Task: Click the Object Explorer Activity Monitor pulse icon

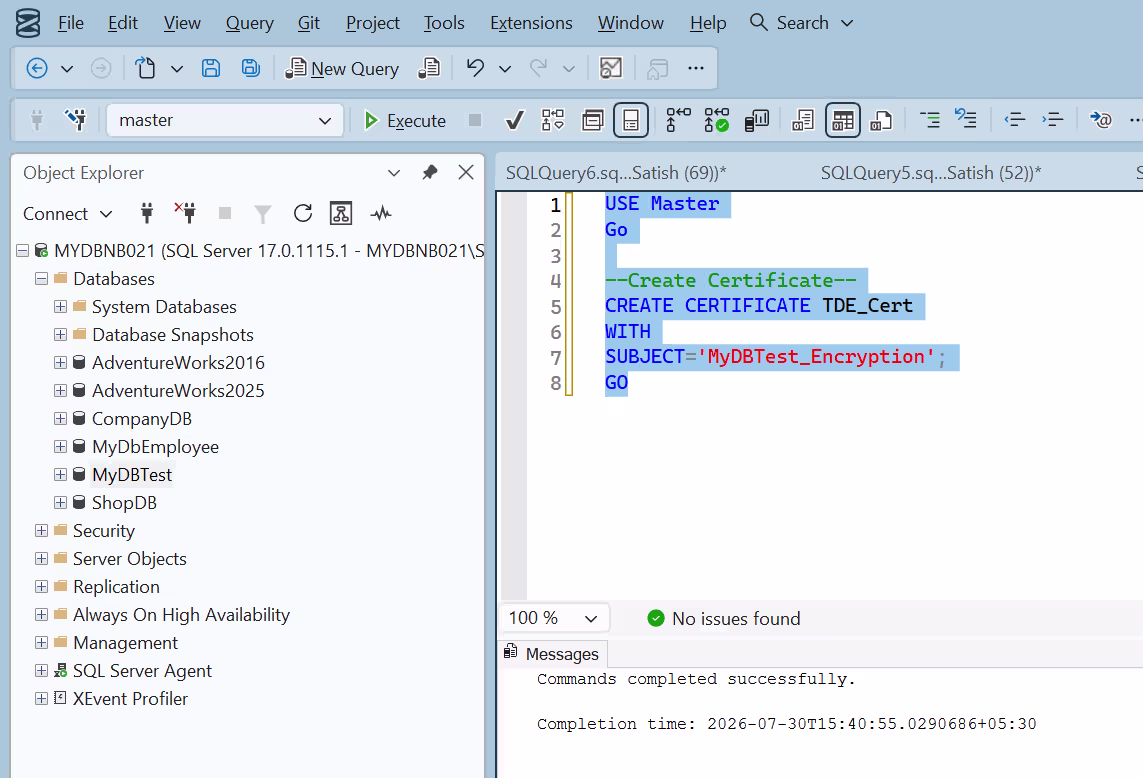Action: point(381,214)
